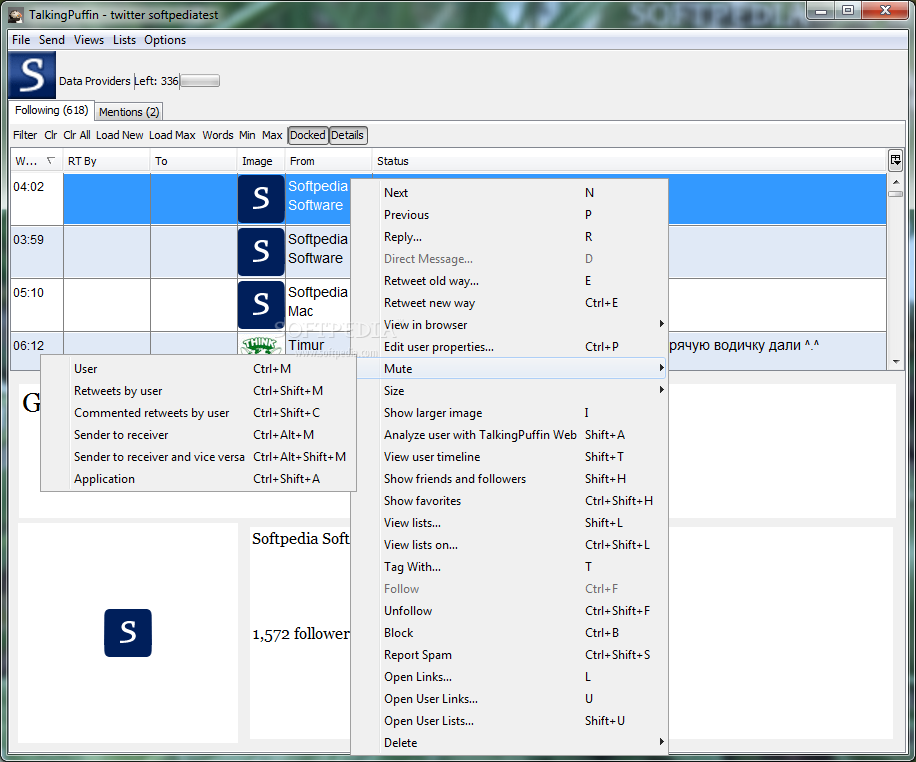Switch to the Mentions (2) tab
916x762 pixels.
coord(129,112)
